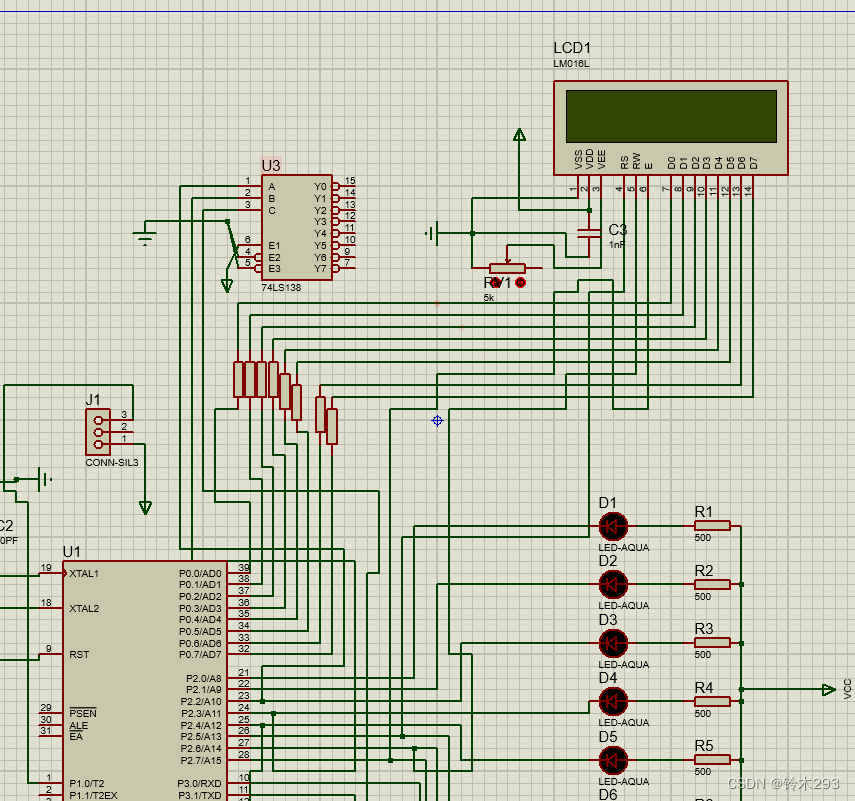
Task: Click the P2.0/A8 pin label
Action: [x=204, y=678]
